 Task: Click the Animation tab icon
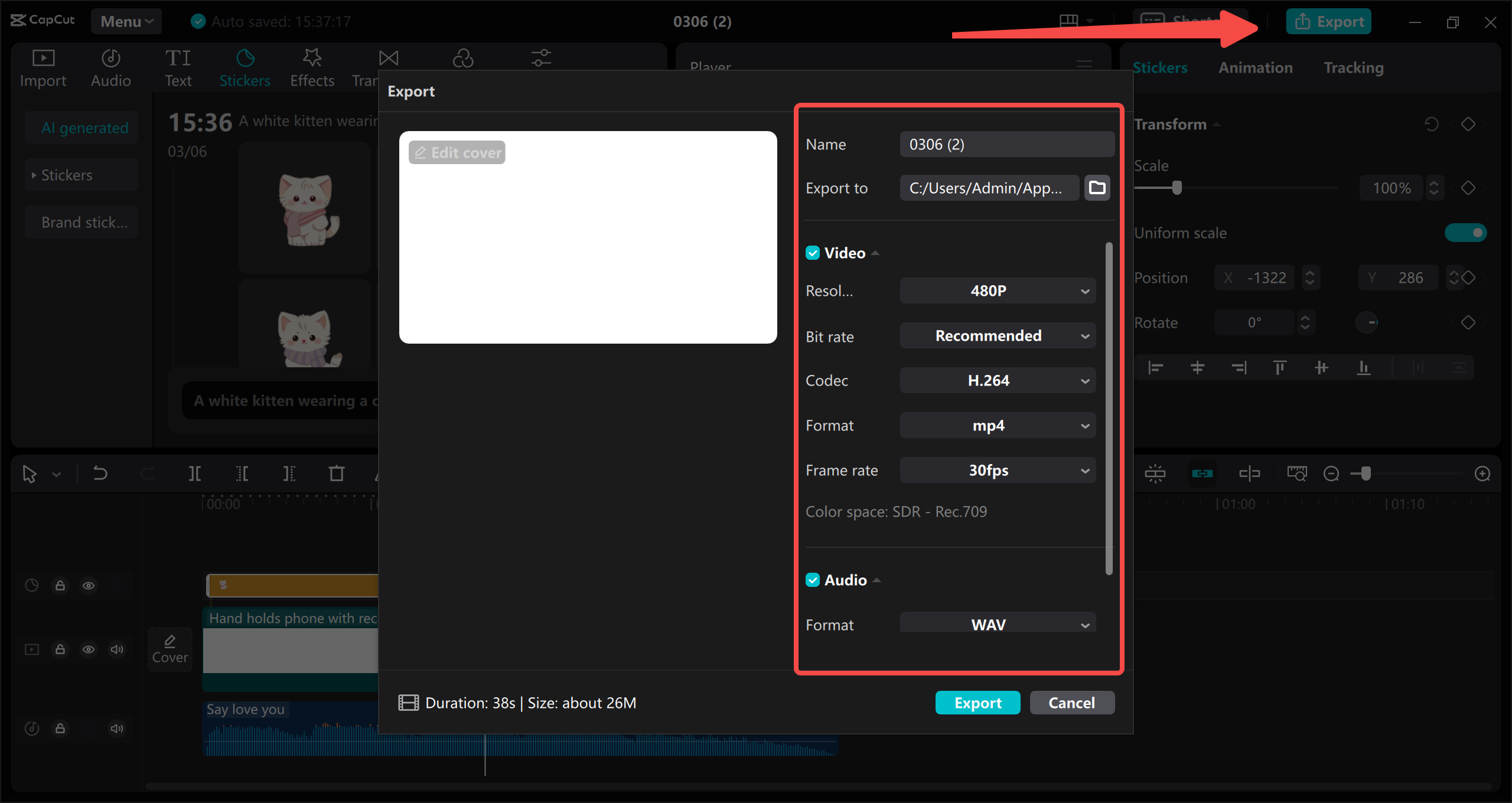coord(1254,68)
